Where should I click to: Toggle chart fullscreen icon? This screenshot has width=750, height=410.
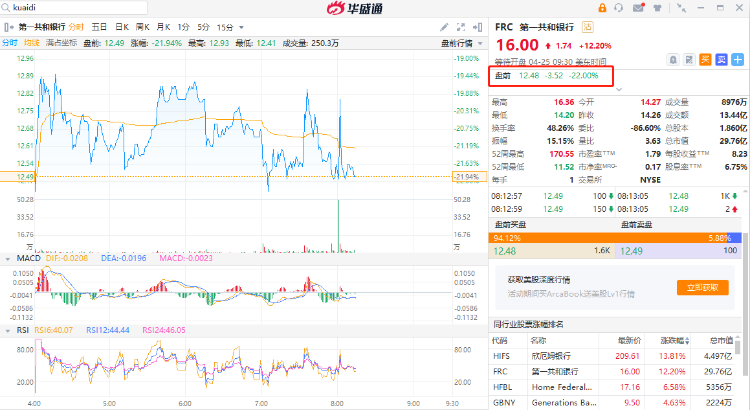point(461,27)
